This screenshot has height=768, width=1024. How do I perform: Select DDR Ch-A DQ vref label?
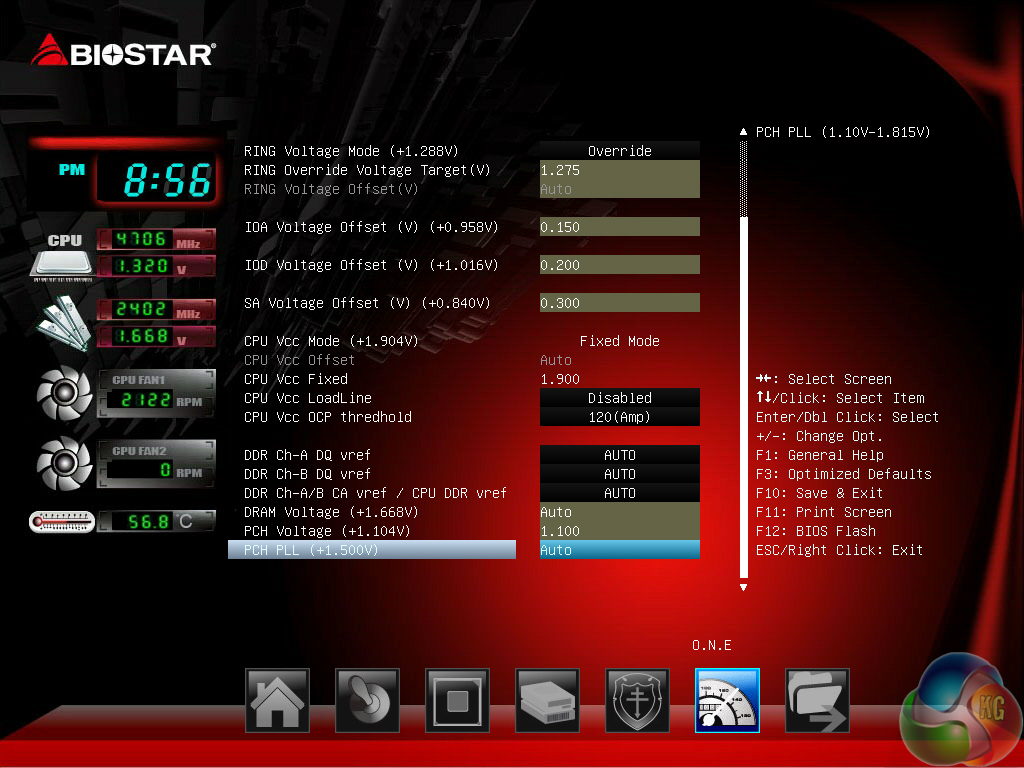(307, 455)
